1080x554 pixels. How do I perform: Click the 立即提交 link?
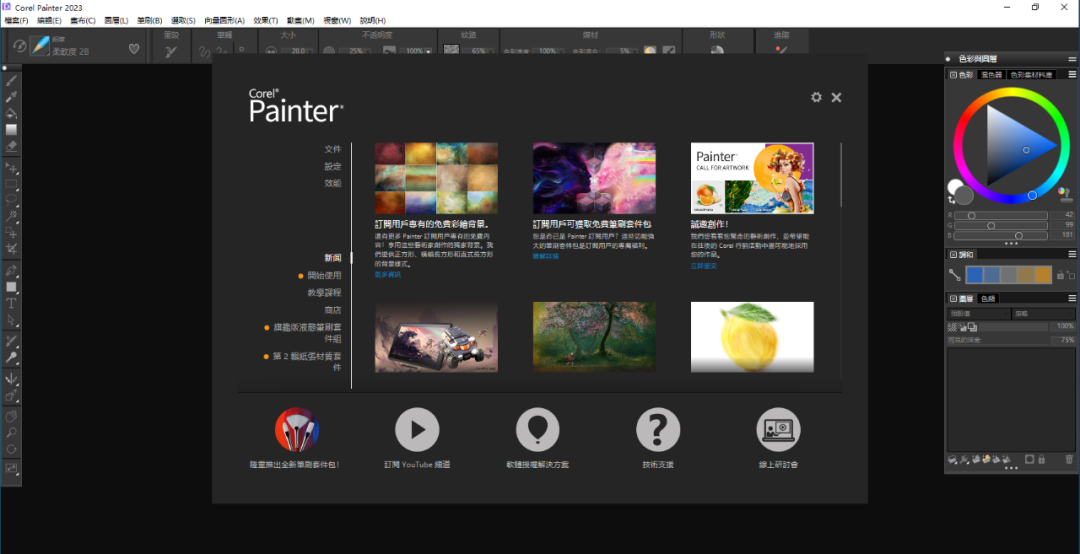703,265
